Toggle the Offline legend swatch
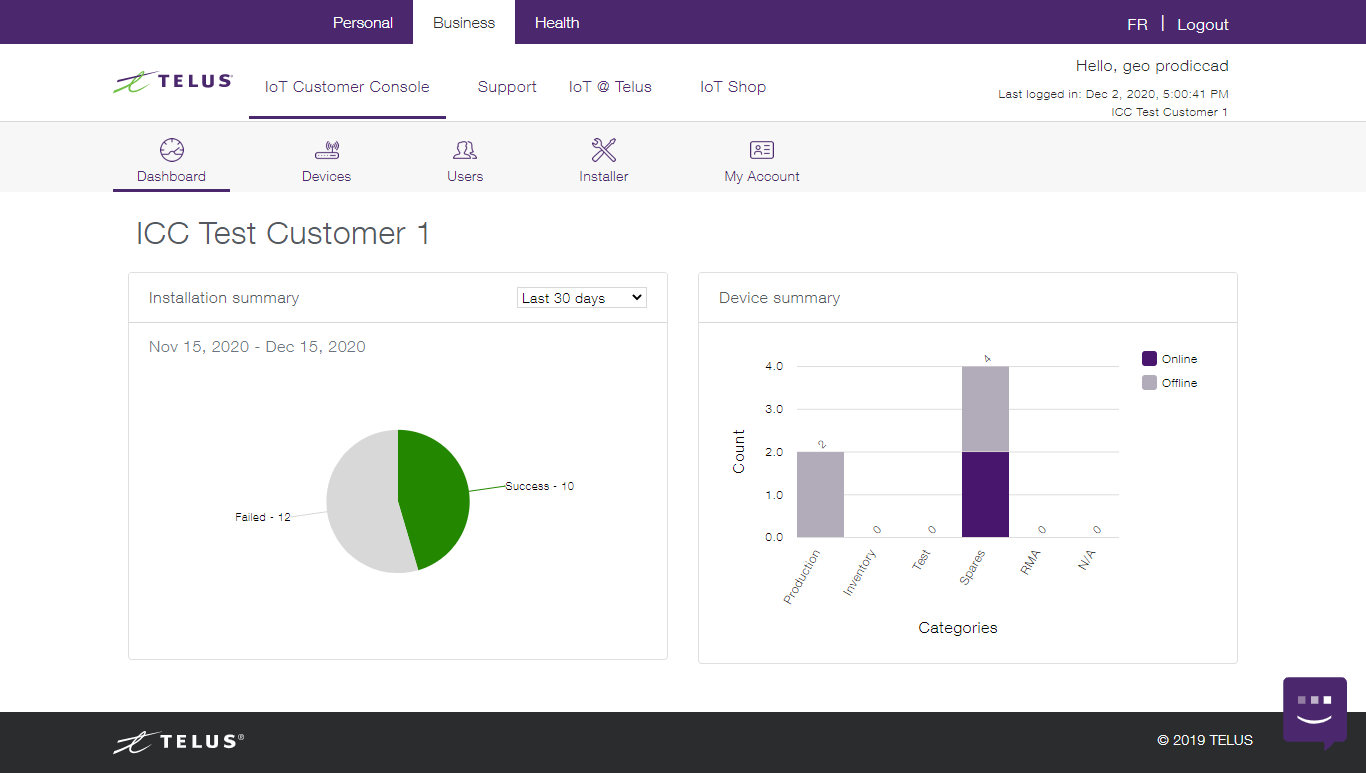 (x=1150, y=383)
